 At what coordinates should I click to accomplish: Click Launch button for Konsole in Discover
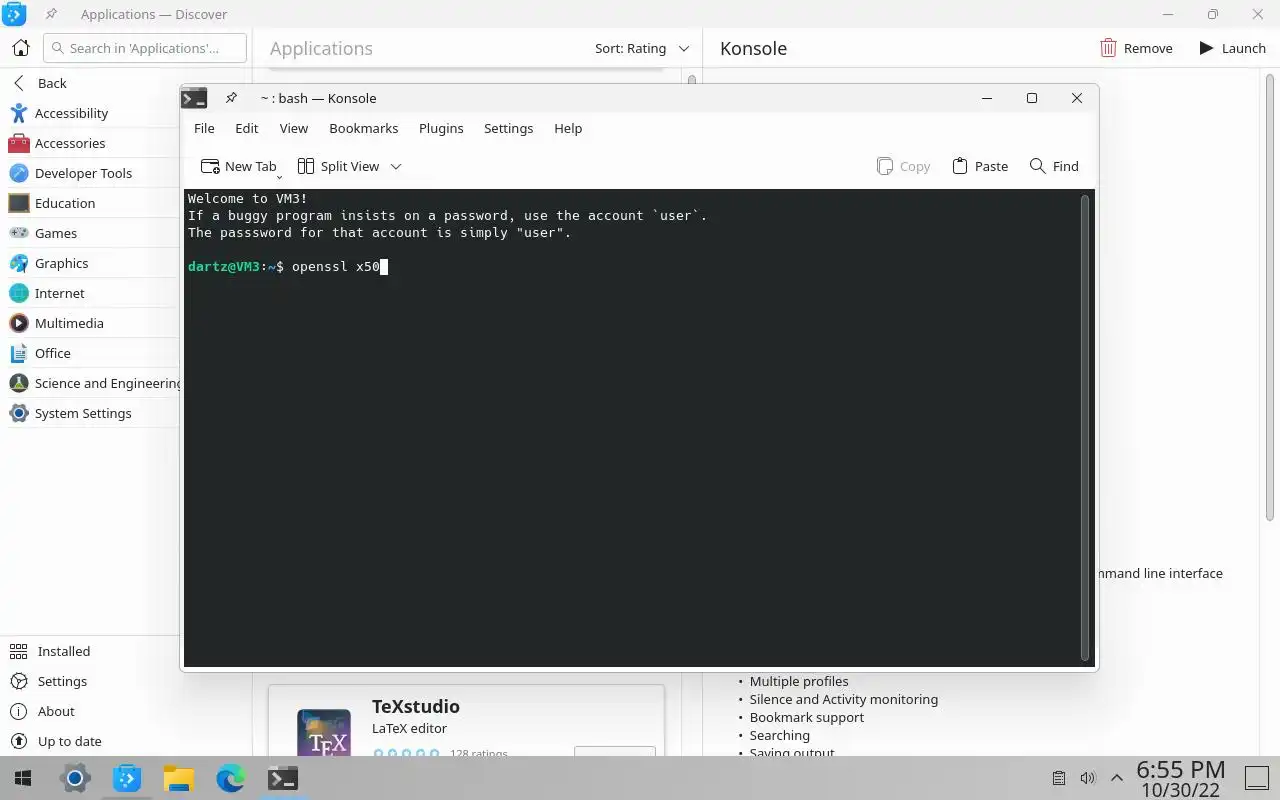1232,48
